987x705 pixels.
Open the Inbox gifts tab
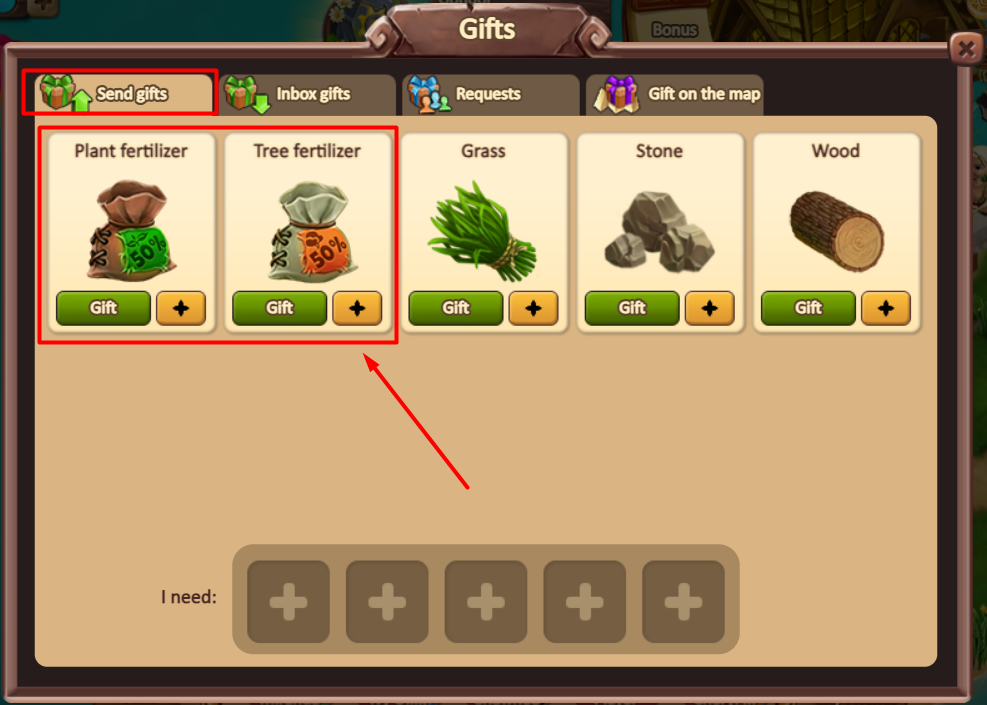pyautogui.click(x=307, y=94)
